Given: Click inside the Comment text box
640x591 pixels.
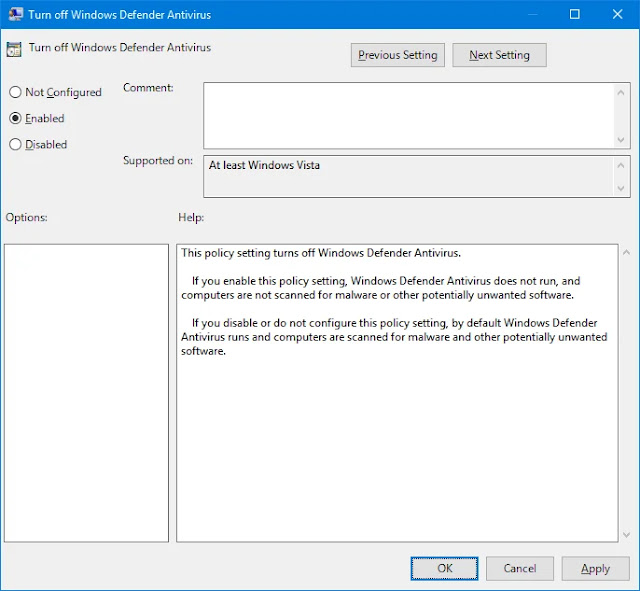Looking at the screenshot, I should coord(408,116).
